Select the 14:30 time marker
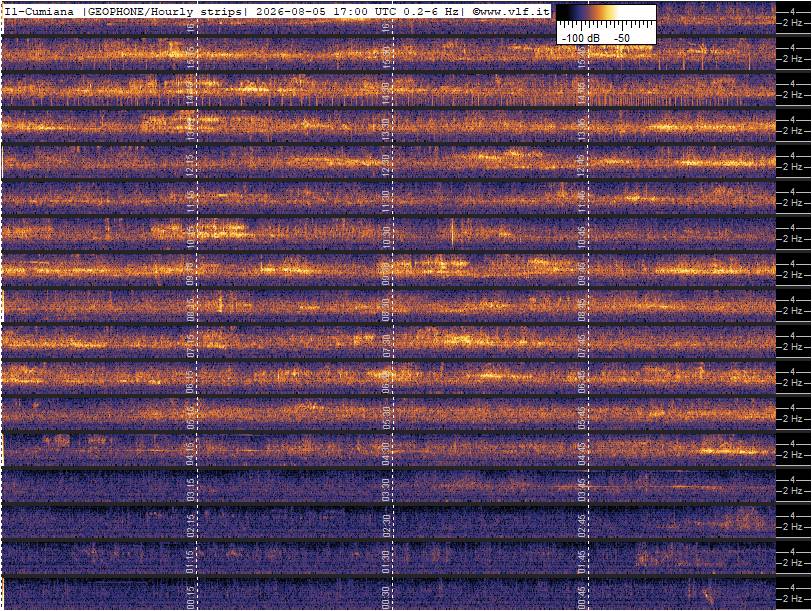This screenshot has height=611, width=812. [x=386, y=94]
